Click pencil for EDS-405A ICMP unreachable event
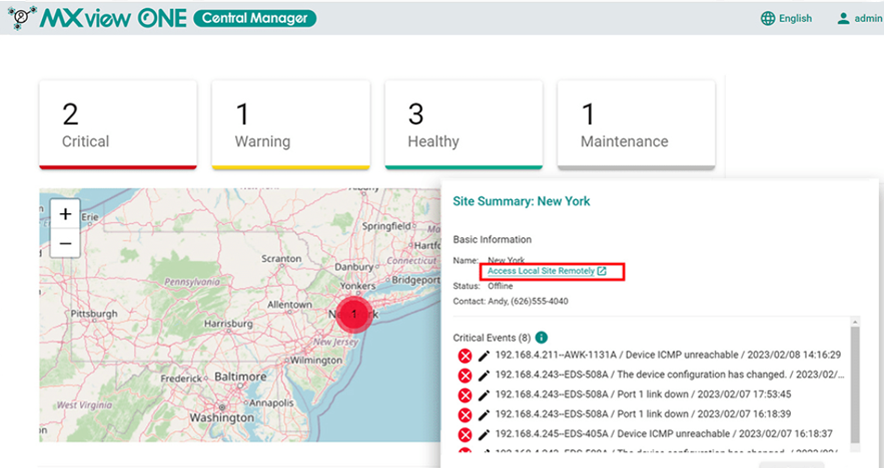This screenshot has width=884, height=468. 484,435
